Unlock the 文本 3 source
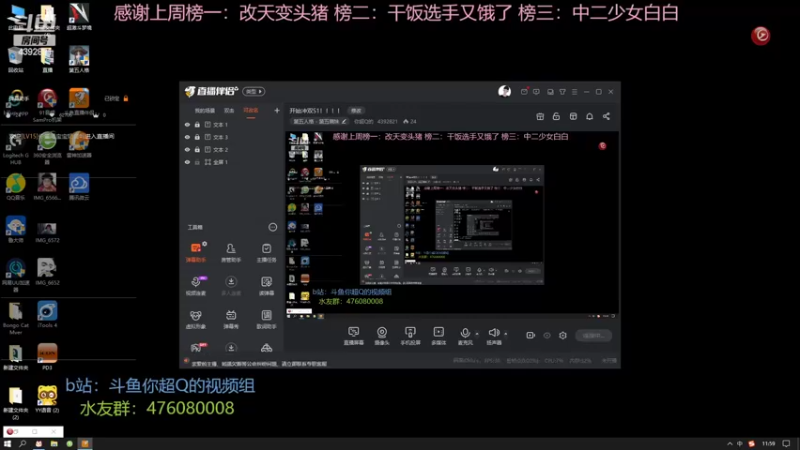The width and height of the screenshot is (800, 450). pyautogui.click(x=197, y=137)
